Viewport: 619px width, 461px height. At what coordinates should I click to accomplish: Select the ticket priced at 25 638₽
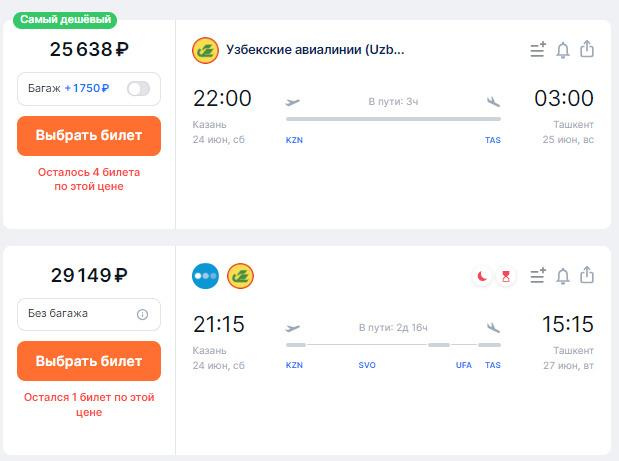click(x=89, y=135)
